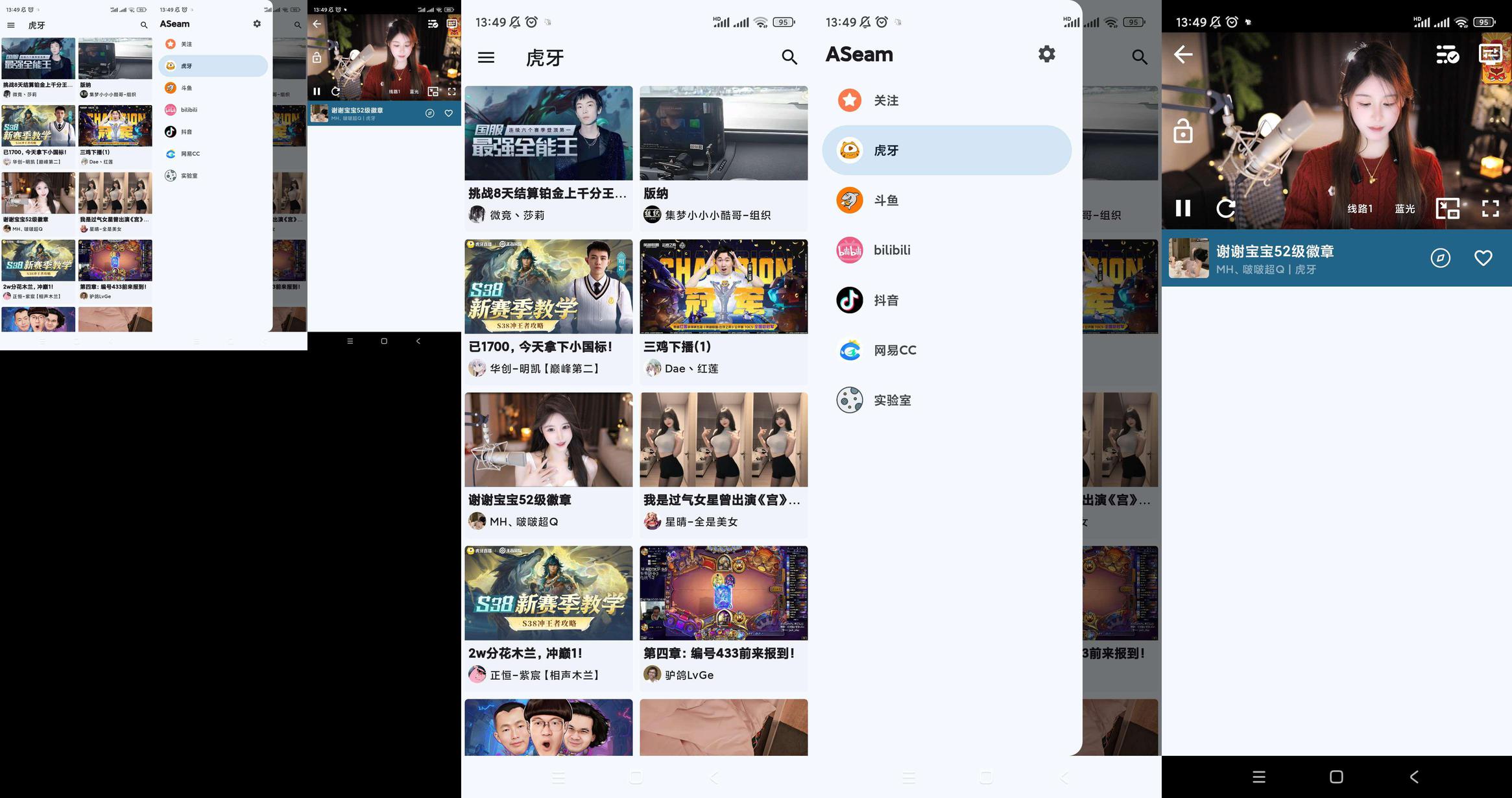Choose 抖音 label in large ASeam drawer
The height and width of the screenshot is (798, 1512).
(x=886, y=300)
